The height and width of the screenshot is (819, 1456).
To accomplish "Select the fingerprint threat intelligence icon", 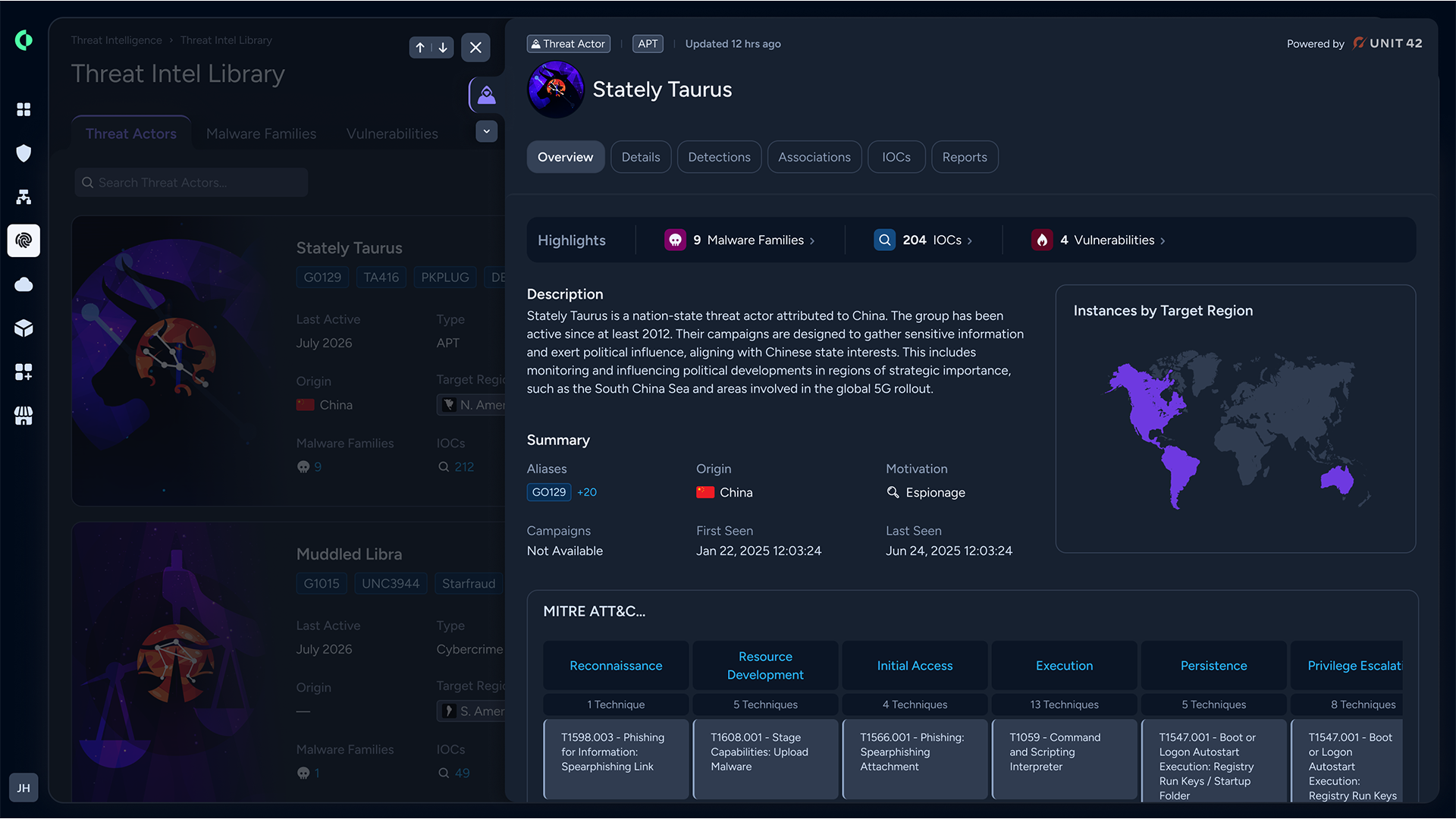I will click(24, 240).
